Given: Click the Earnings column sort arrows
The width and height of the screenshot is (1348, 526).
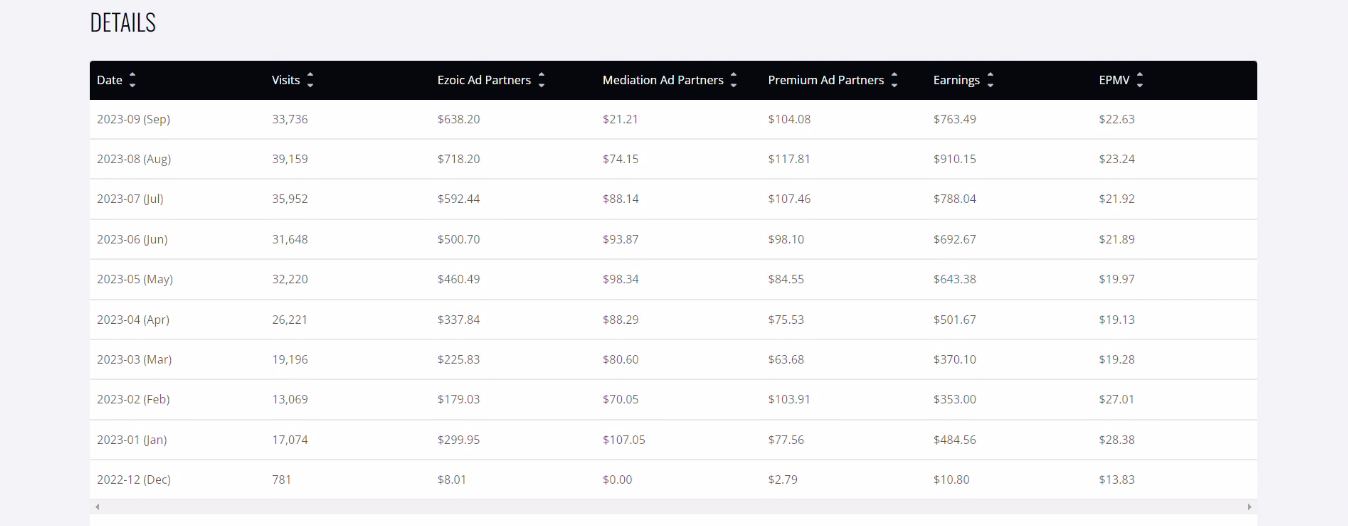Looking at the screenshot, I should pyautogui.click(x=990, y=80).
